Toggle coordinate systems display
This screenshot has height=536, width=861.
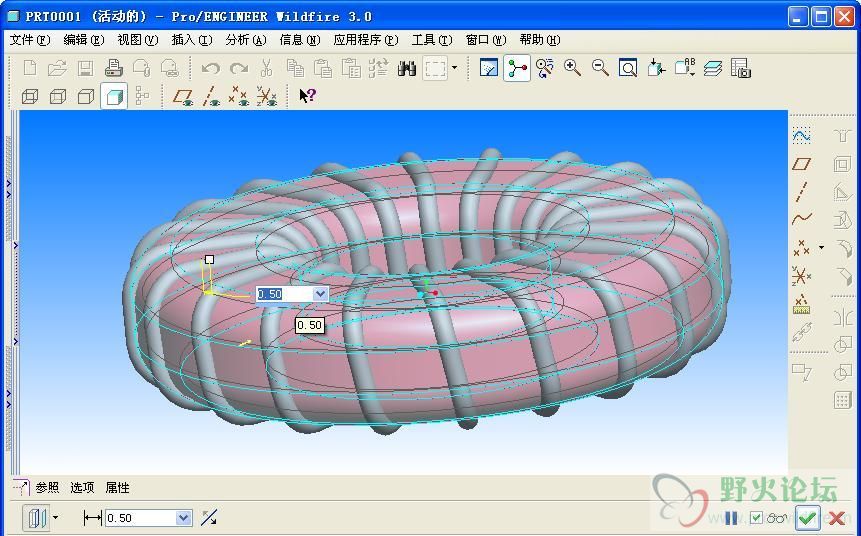[x=267, y=97]
